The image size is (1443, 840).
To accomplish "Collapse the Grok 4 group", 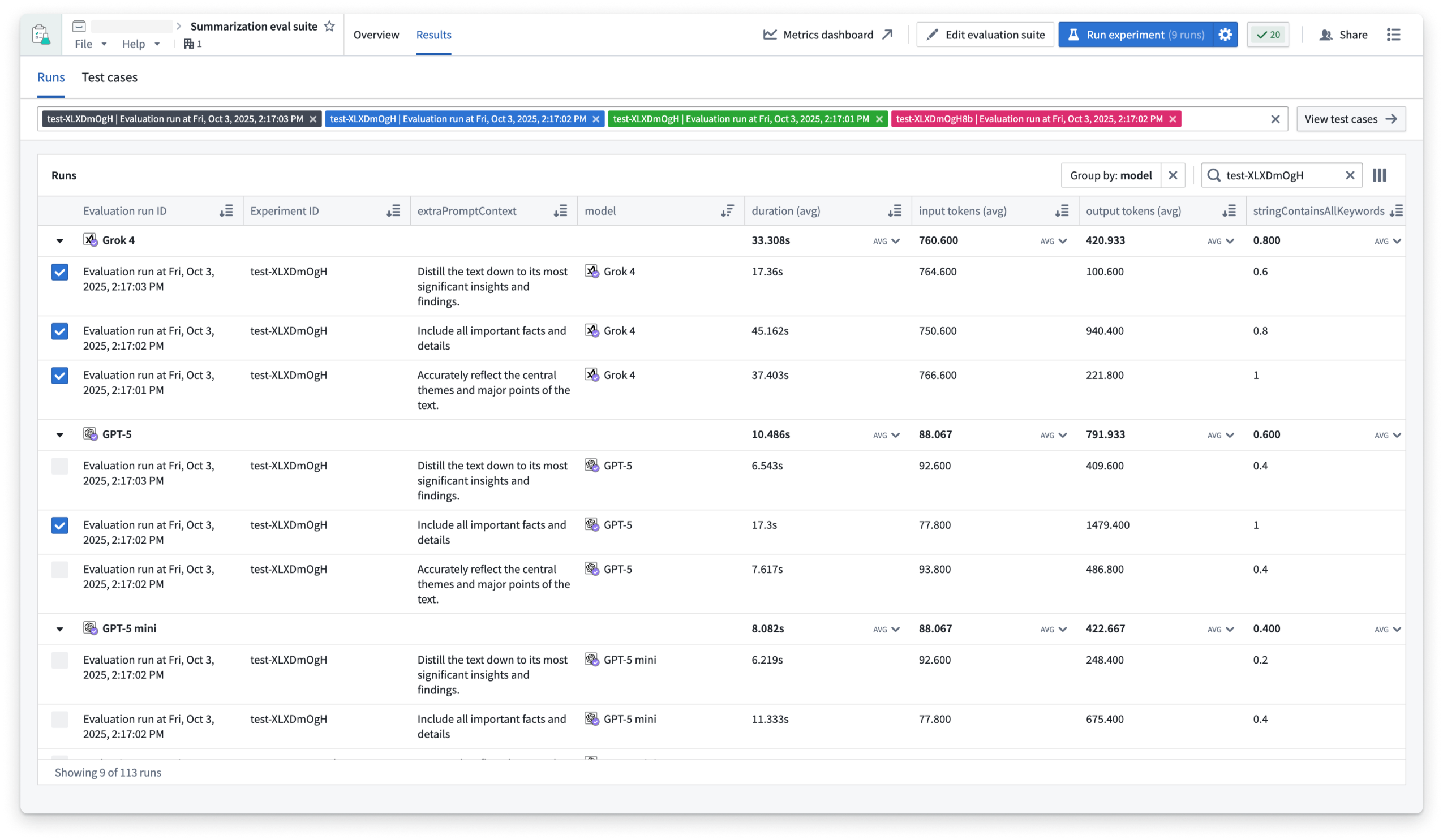I will [x=59, y=241].
